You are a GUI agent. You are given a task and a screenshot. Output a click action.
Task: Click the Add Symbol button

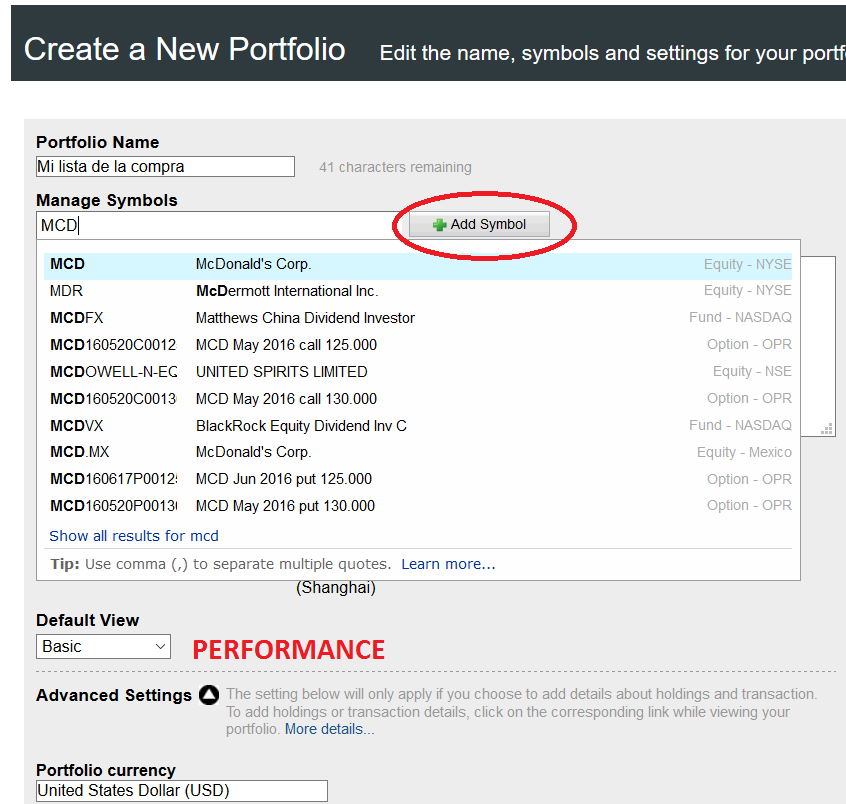tap(480, 225)
